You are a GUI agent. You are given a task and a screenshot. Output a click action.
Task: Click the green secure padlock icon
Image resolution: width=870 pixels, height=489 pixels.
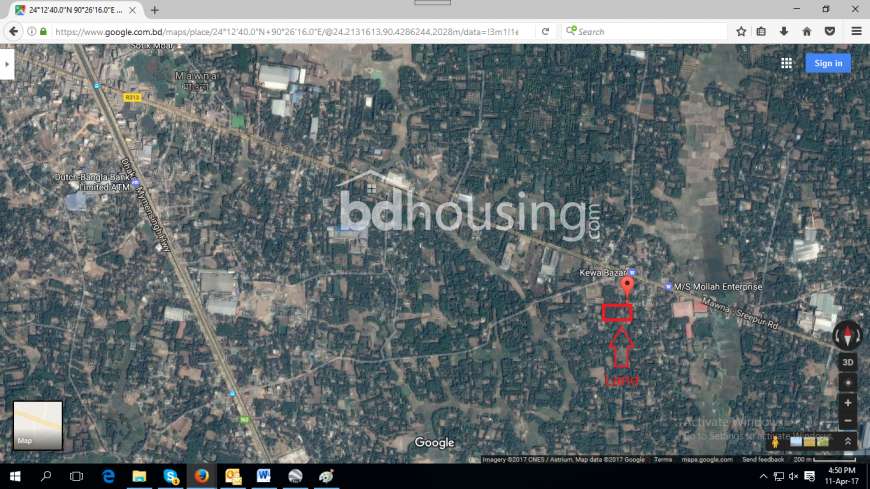[44, 32]
